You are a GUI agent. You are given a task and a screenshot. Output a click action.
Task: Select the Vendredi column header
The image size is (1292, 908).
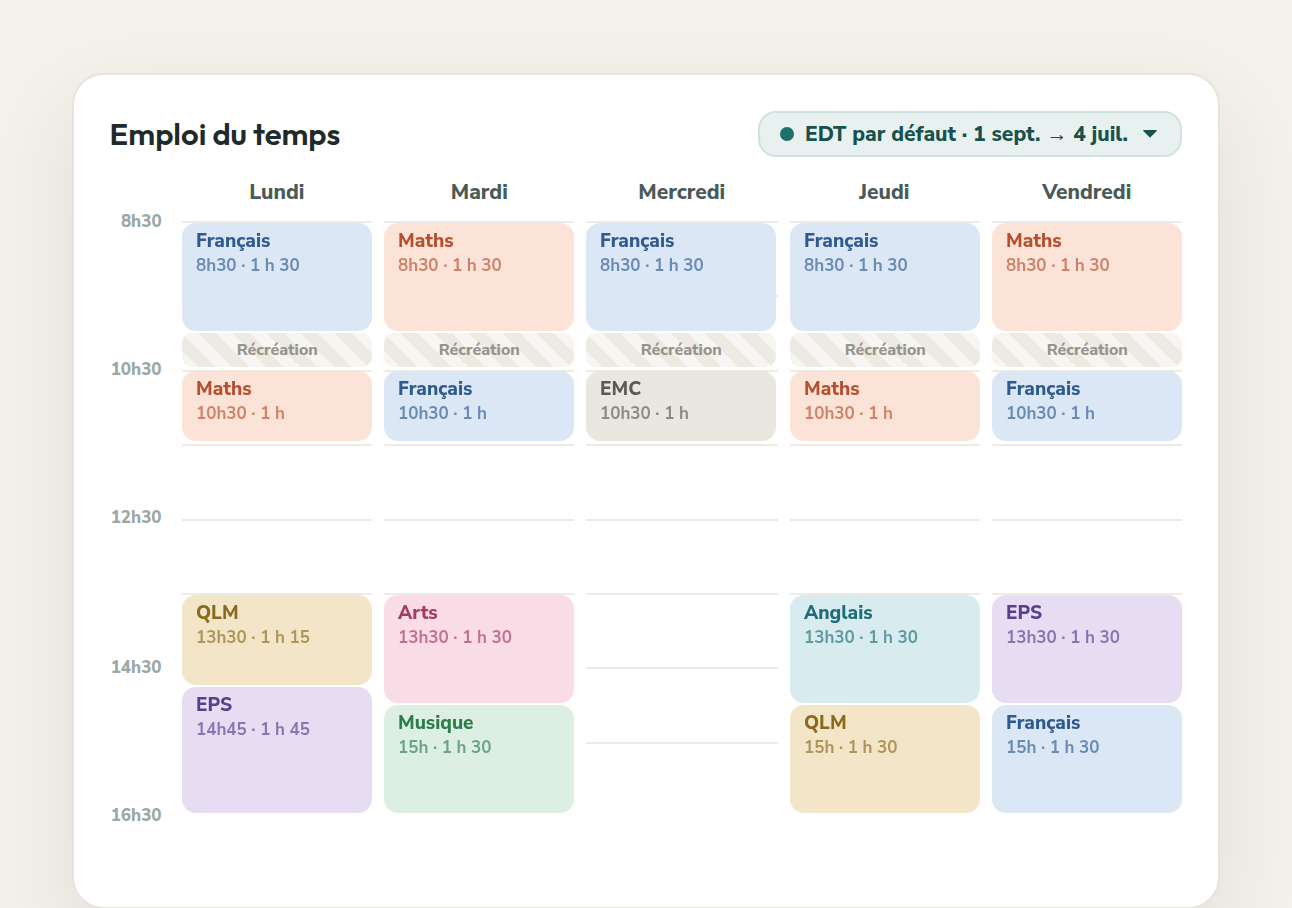[x=1087, y=192]
